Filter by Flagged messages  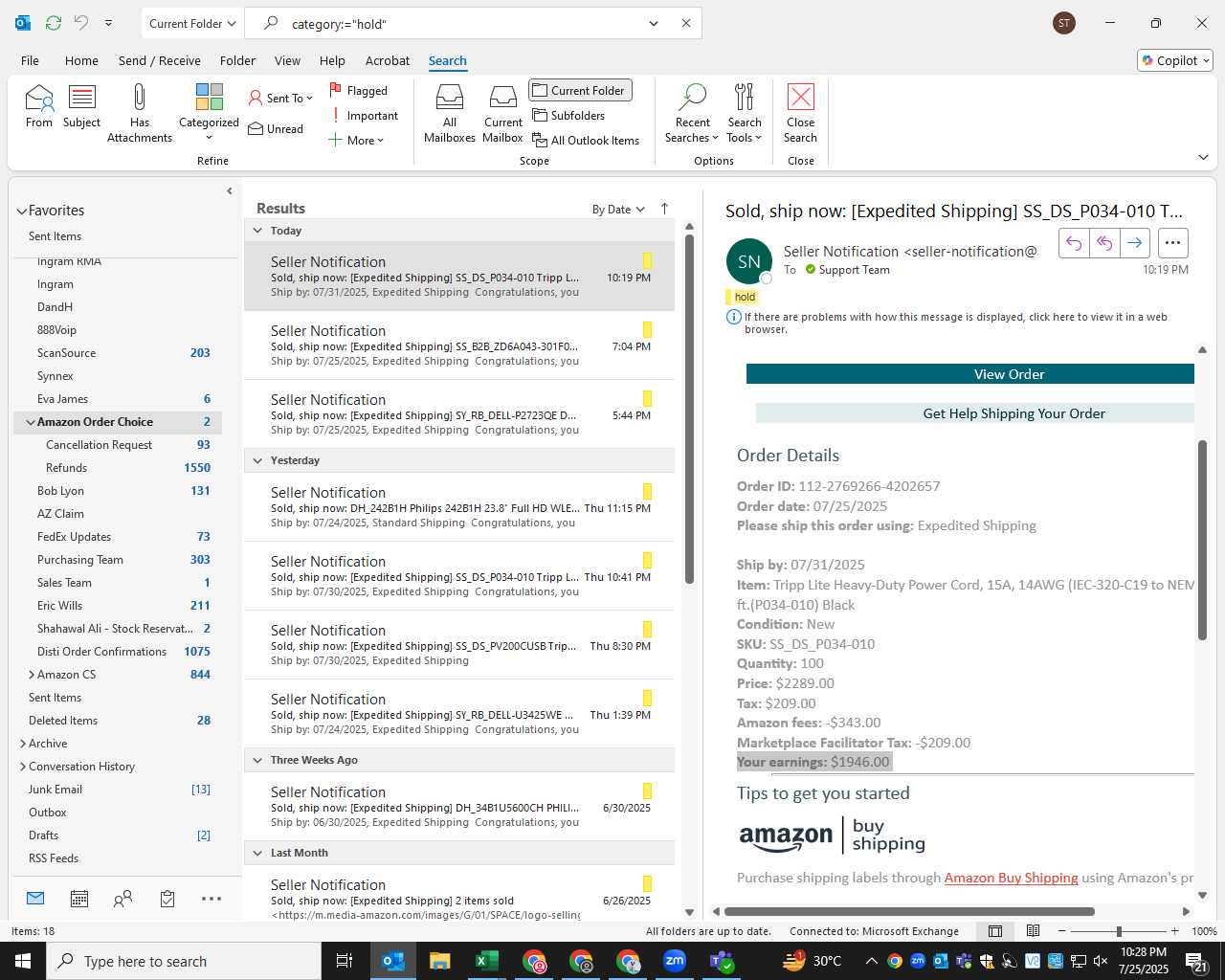[359, 90]
